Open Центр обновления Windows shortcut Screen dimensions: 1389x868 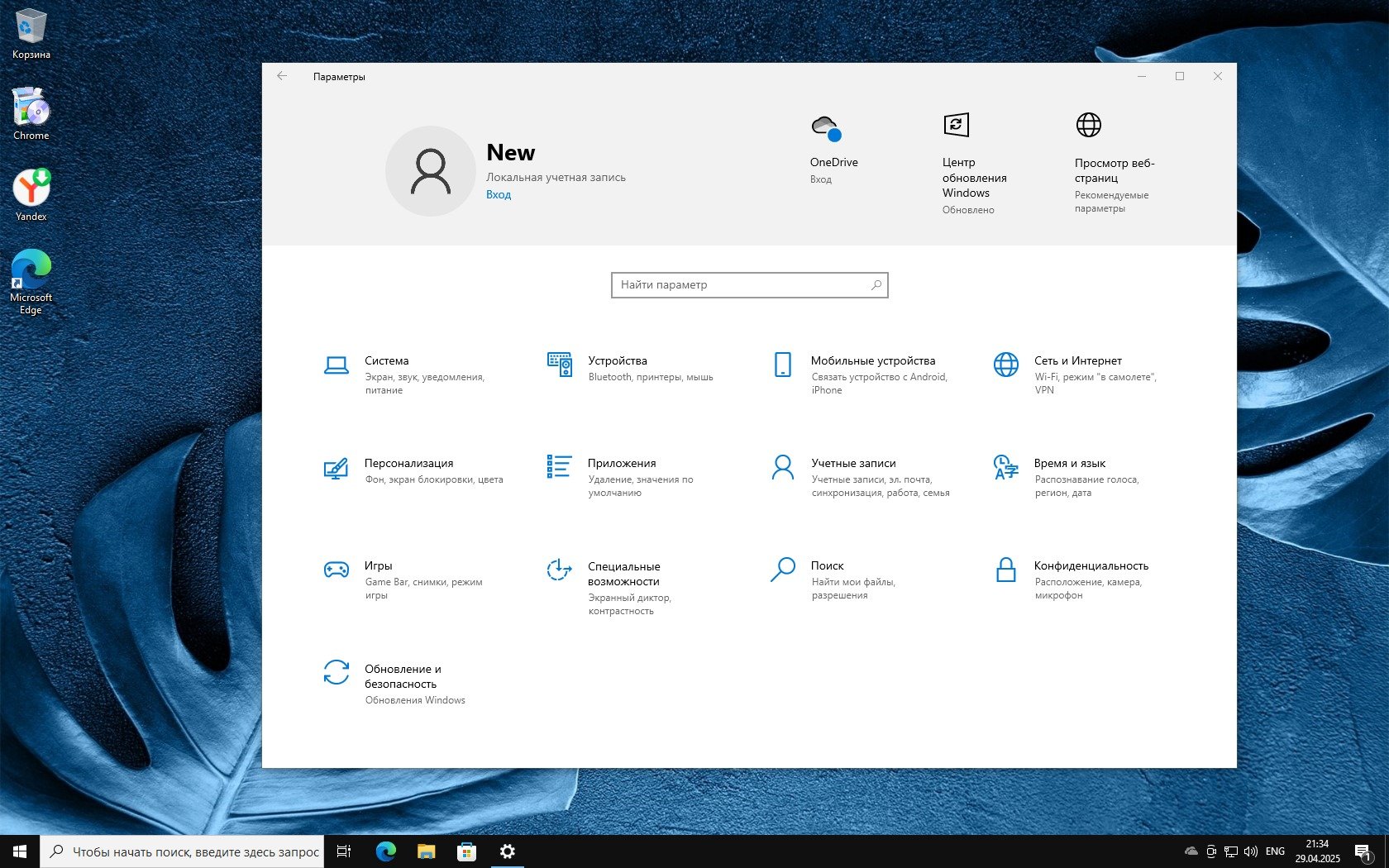pos(956,126)
